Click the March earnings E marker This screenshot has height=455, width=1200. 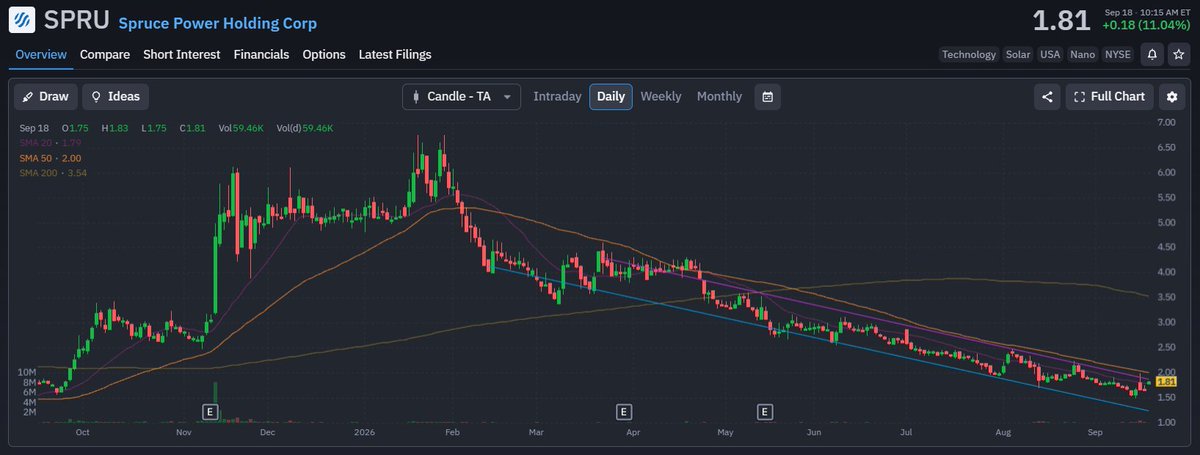tap(623, 411)
